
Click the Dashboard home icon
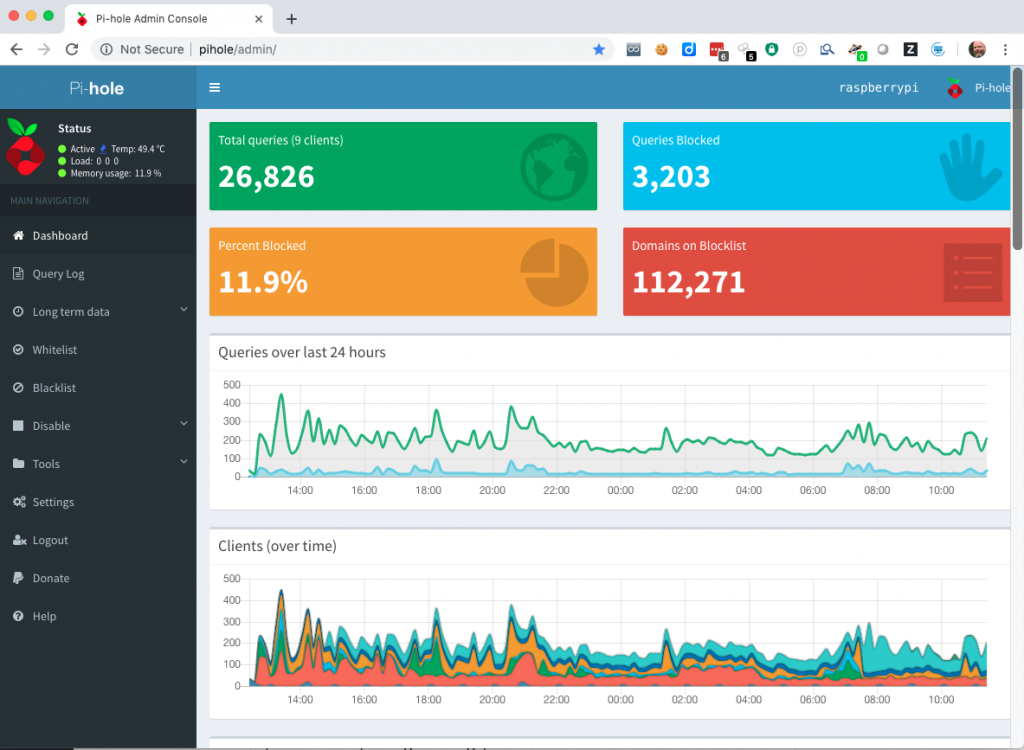coord(18,235)
